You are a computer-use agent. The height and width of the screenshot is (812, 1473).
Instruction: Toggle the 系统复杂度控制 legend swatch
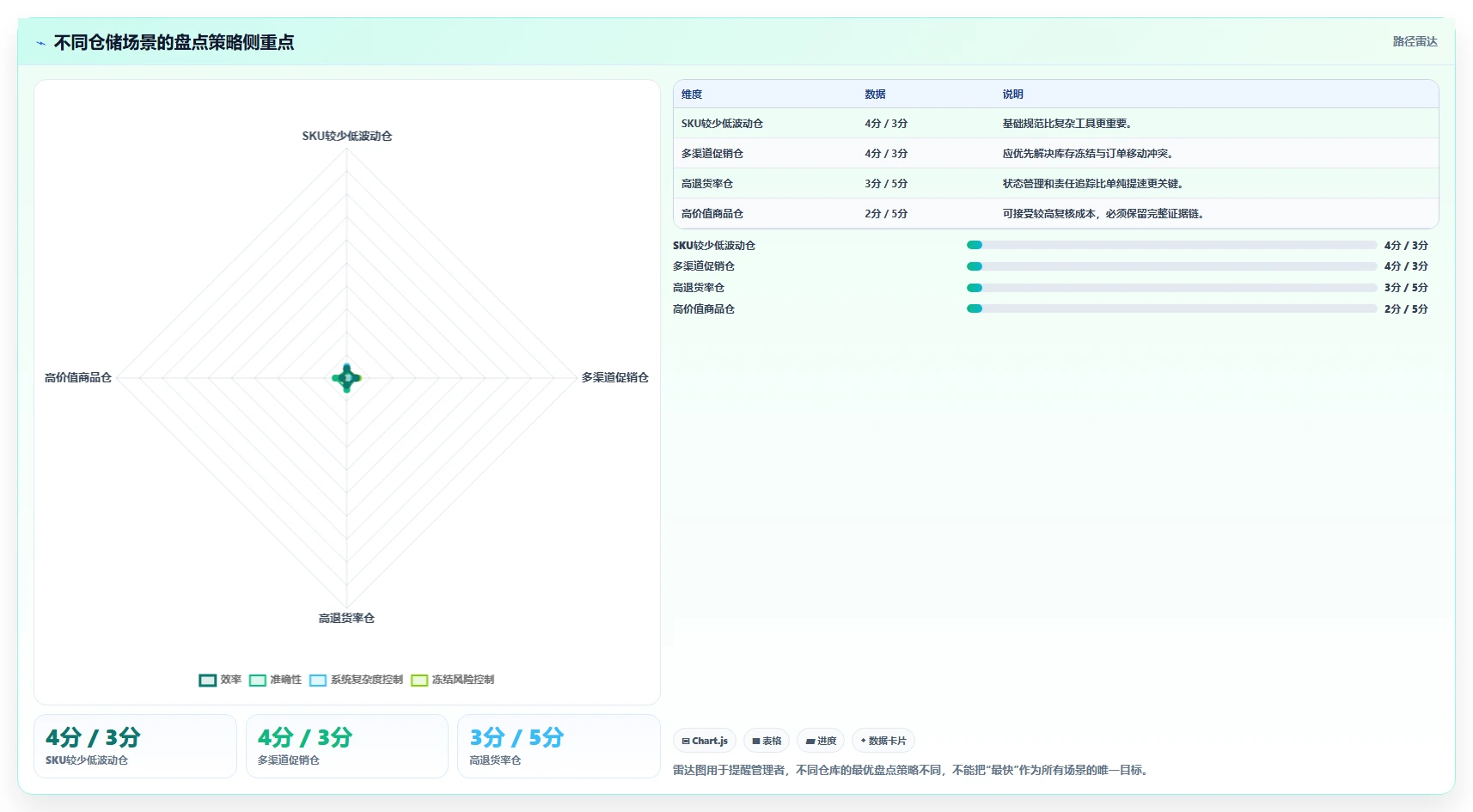click(x=318, y=680)
